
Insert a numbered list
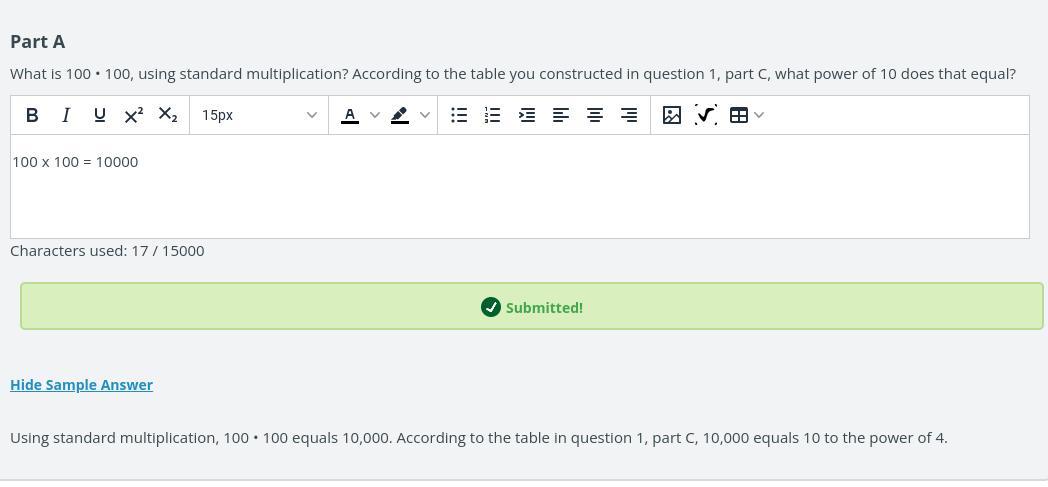tap(492, 115)
